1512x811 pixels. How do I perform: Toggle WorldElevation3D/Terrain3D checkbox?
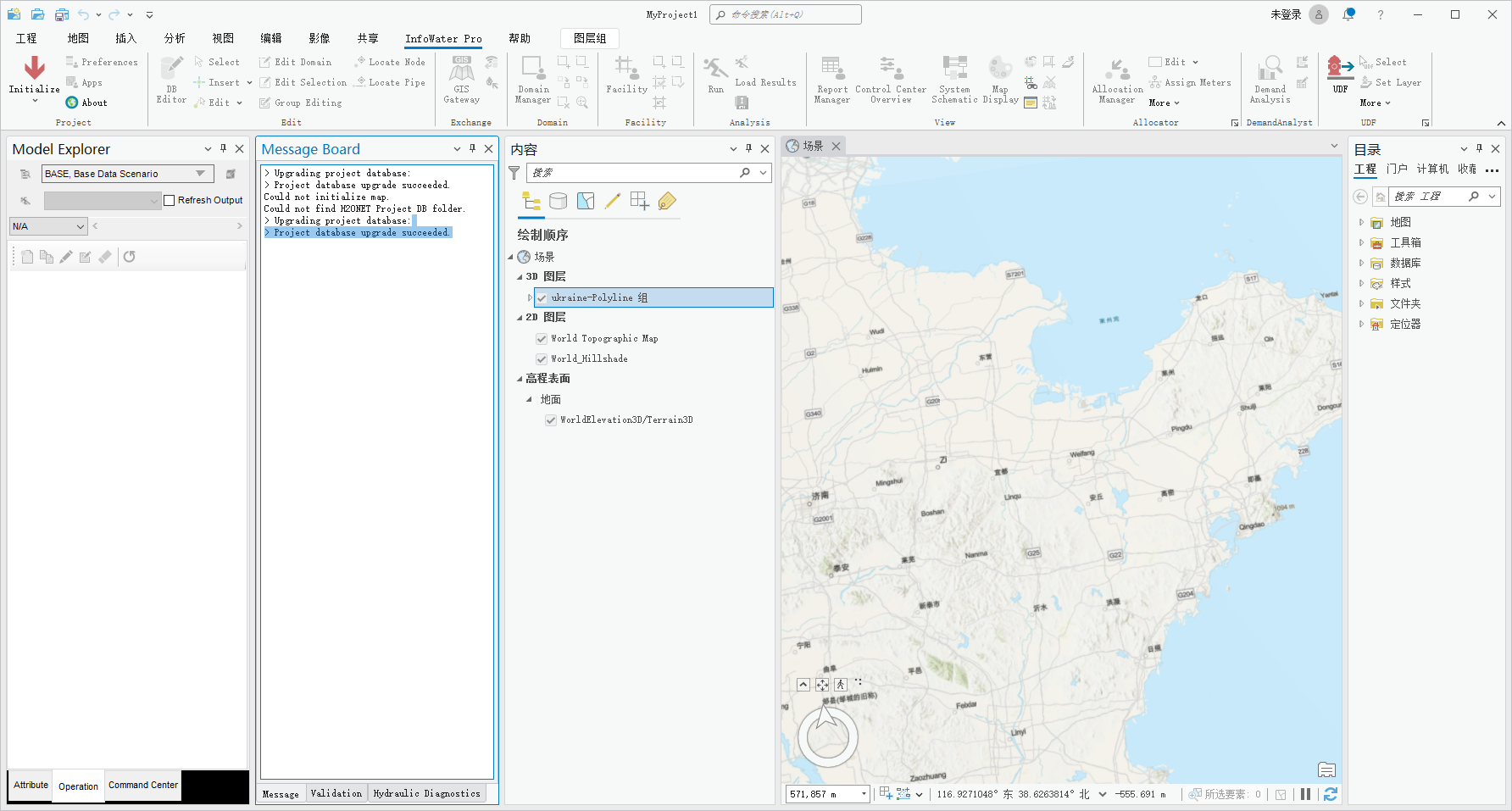(x=551, y=419)
